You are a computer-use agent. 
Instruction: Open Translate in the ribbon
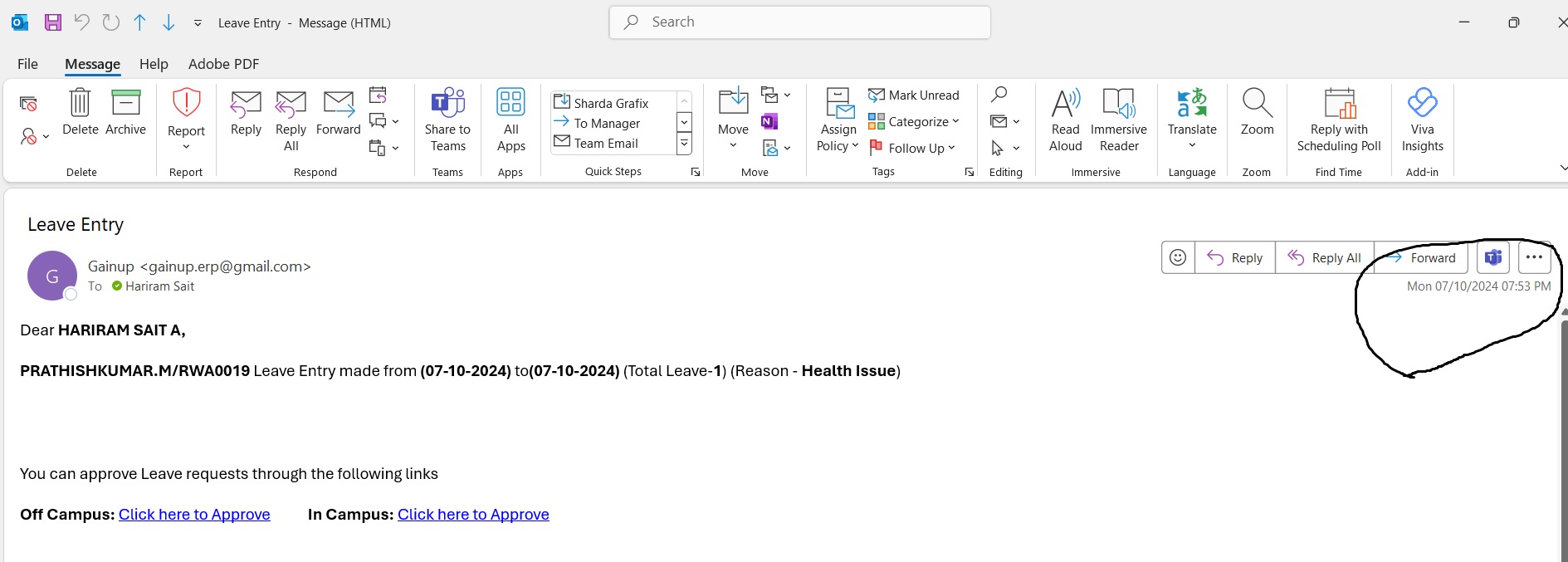point(1191,103)
